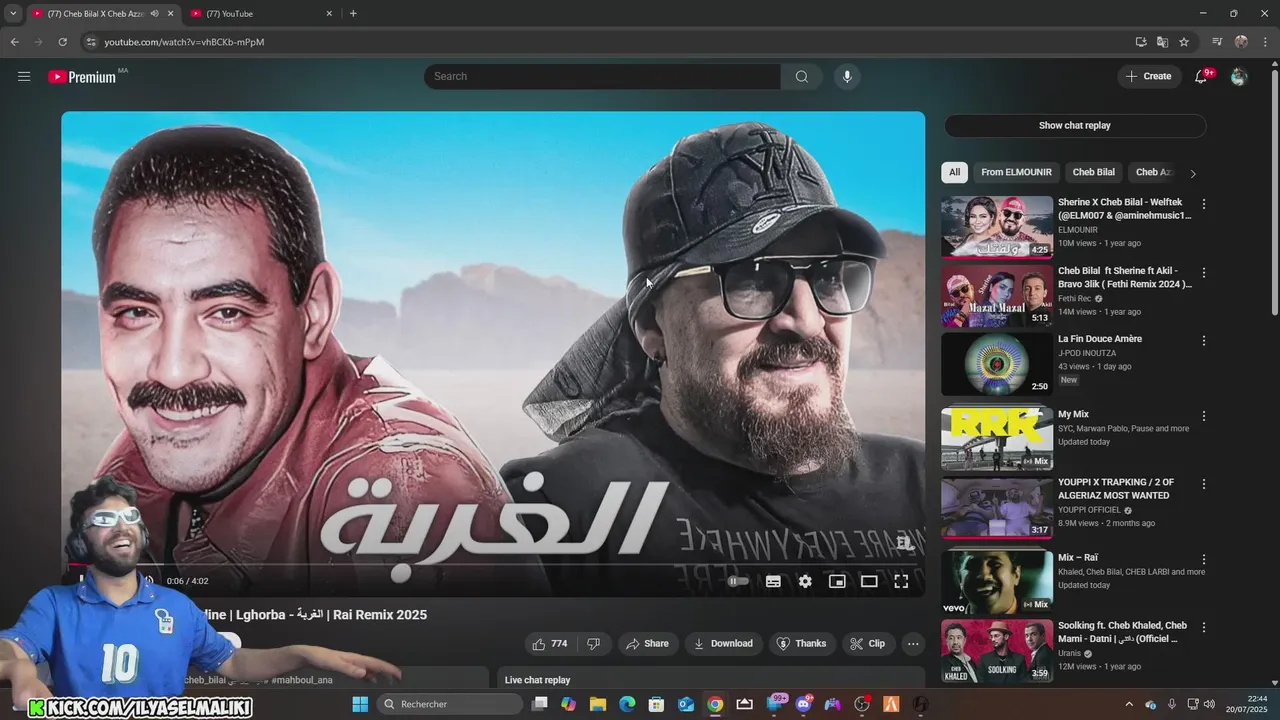
Task: Open options for Soolking Datni video
Action: (x=1204, y=628)
